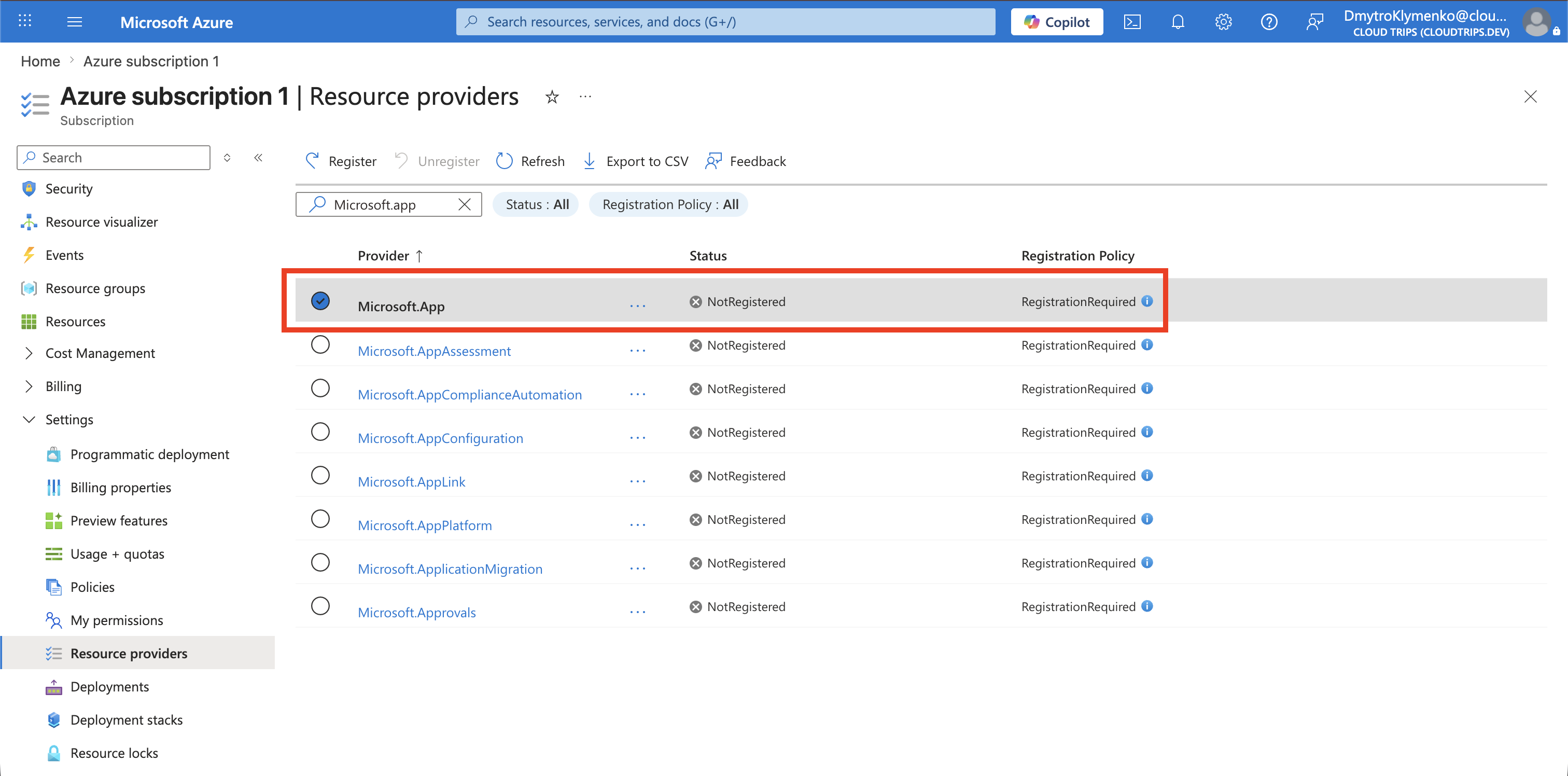Open Preview features in Settings
Screen dimensions: 1568x776
pos(119,521)
